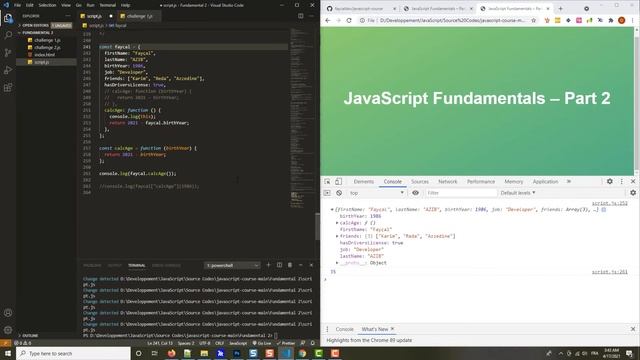Close the DevTools panel

coord(633,182)
